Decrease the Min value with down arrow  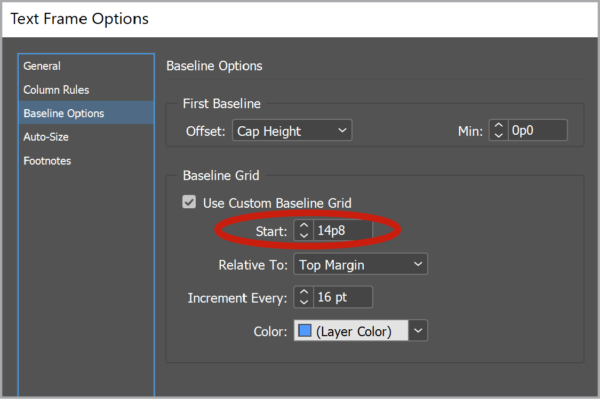498,135
